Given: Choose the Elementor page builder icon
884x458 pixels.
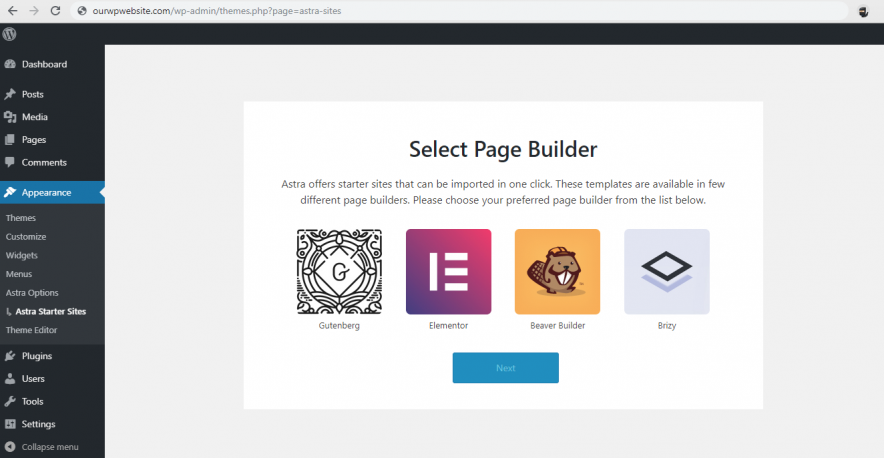Looking at the screenshot, I should 448,271.
